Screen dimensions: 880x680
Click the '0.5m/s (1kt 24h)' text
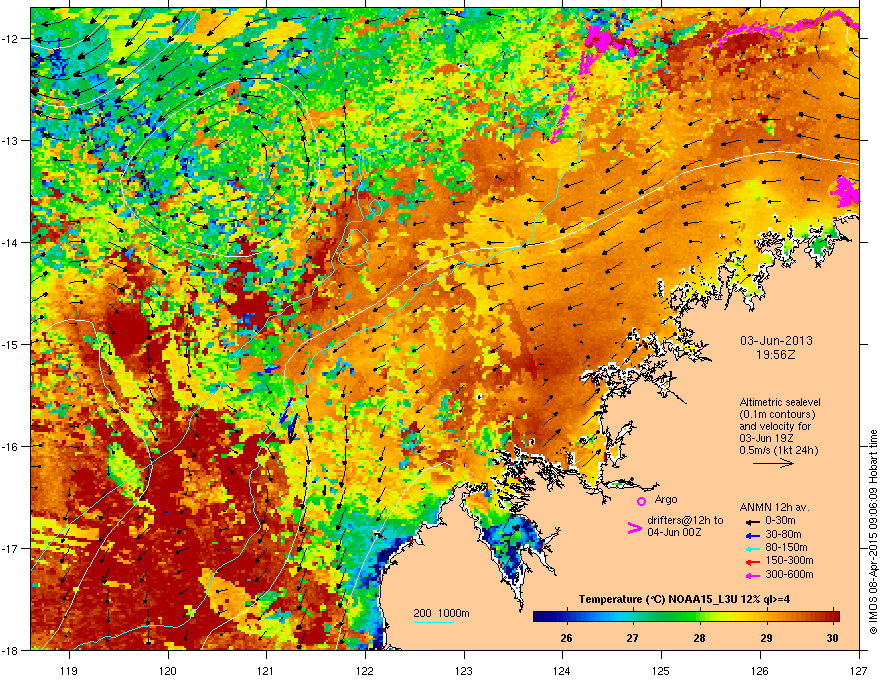(778, 450)
